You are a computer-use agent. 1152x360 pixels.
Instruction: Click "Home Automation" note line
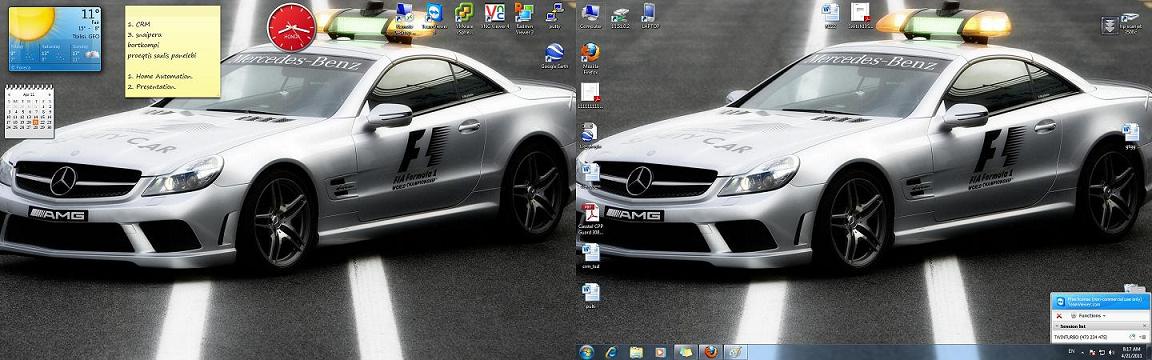coord(159,76)
